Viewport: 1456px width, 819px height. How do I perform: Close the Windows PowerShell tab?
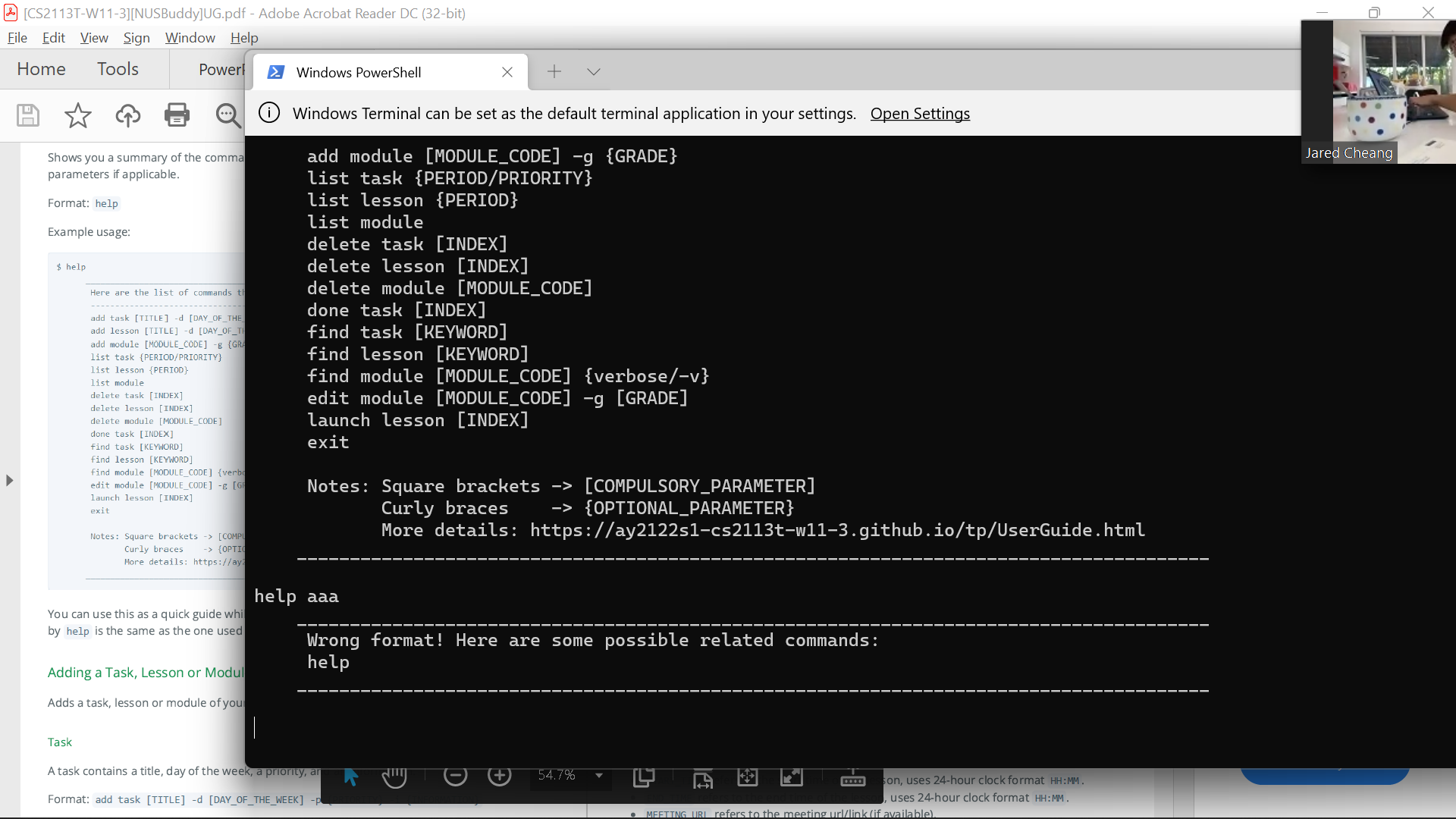point(507,72)
